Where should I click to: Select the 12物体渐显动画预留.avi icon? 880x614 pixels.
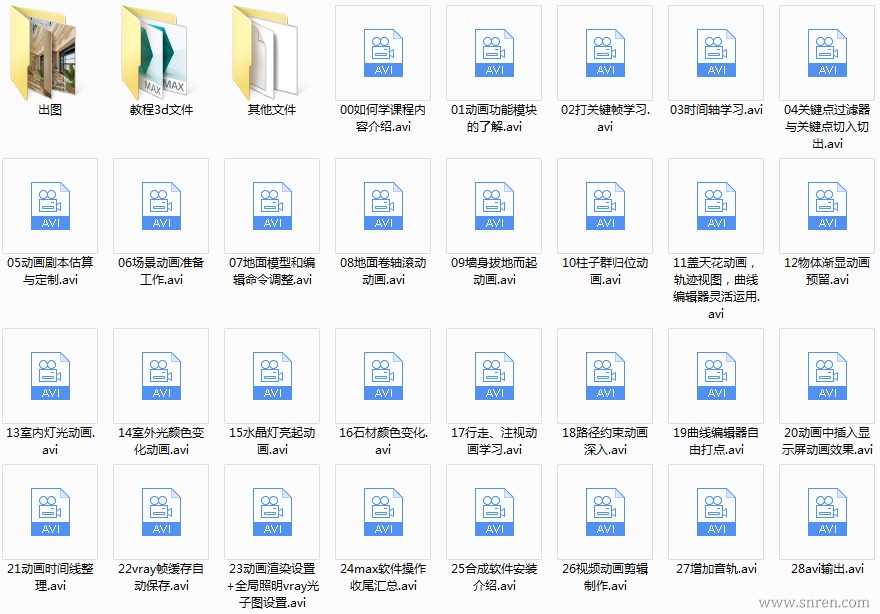(x=828, y=205)
